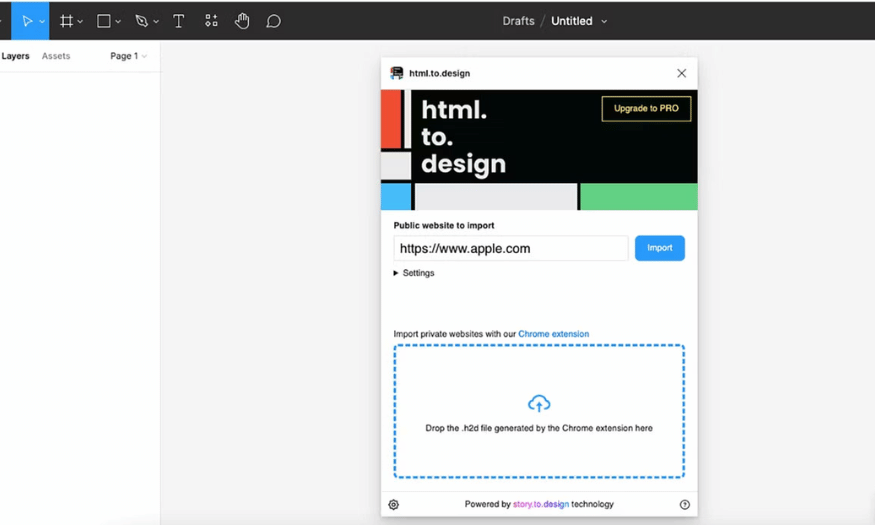Open the Page 1 dropdown

pyautogui.click(x=128, y=56)
